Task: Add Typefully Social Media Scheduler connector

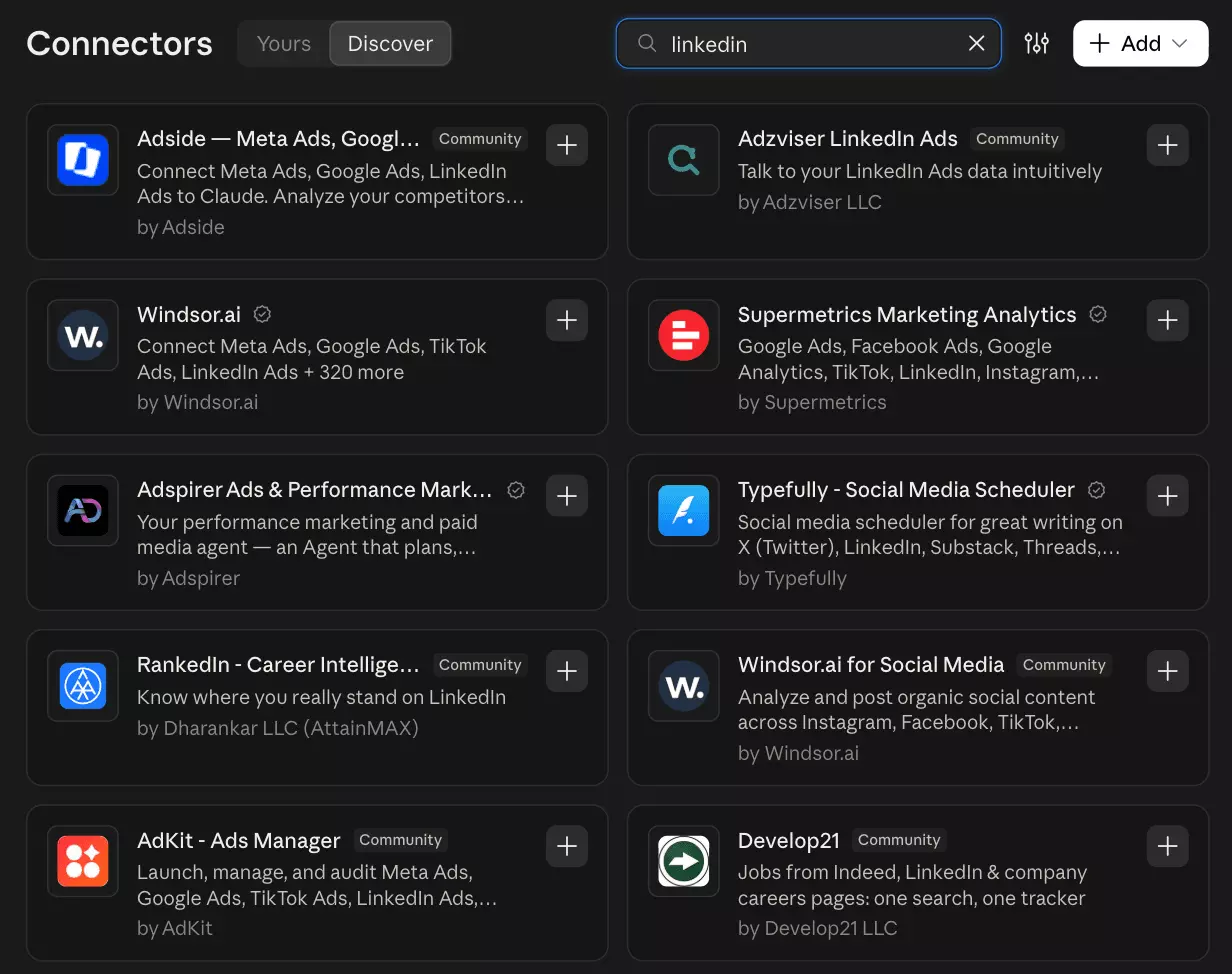Action: click(1167, 496)
